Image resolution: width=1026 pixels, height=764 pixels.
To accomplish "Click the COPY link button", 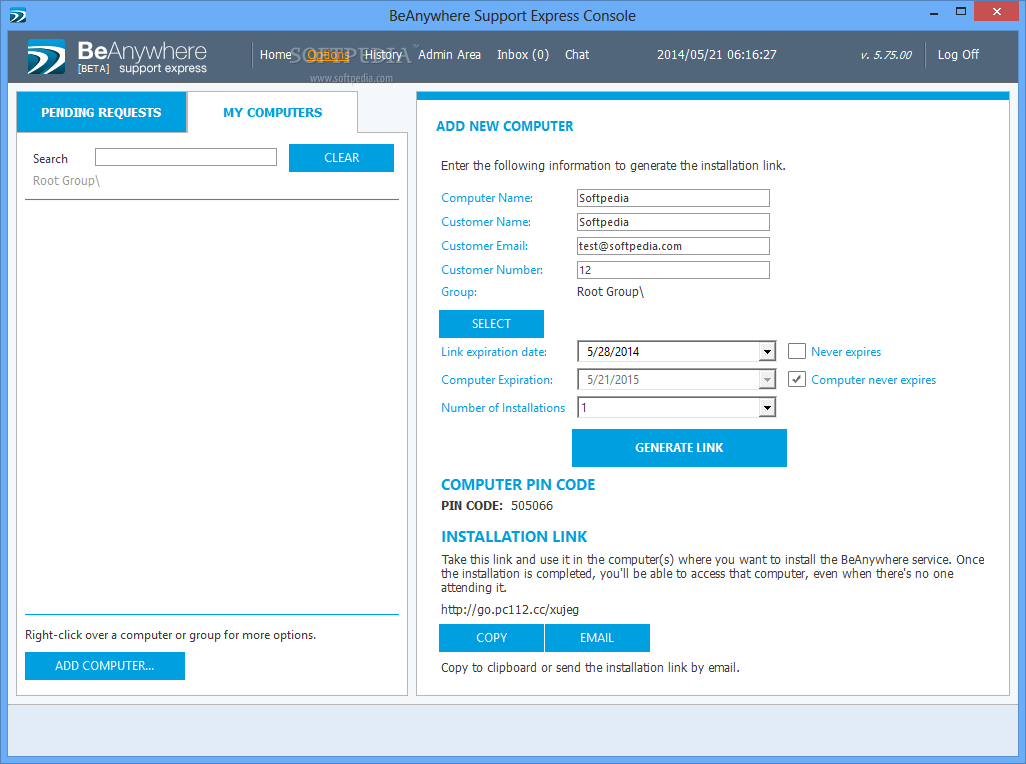I will [491, 638].
